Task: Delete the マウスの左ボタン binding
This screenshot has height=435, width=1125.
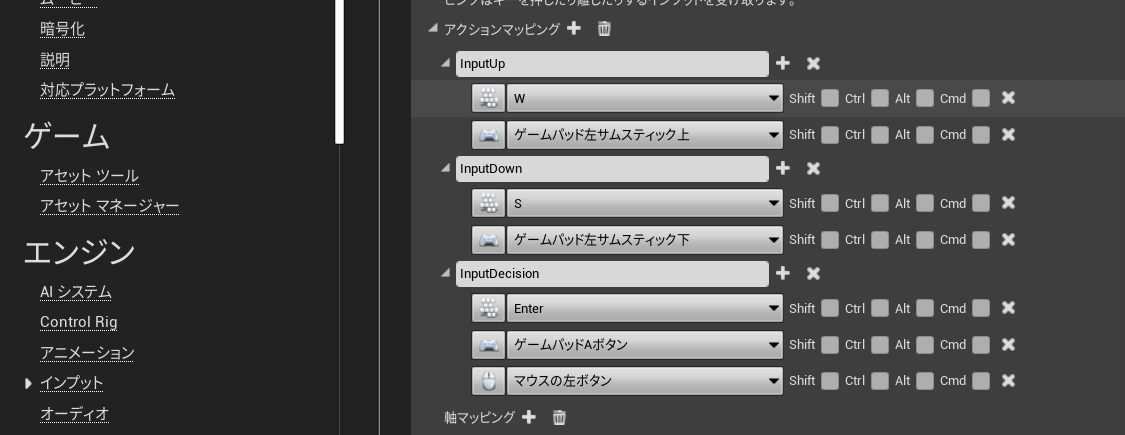Action: point(1008,380)
